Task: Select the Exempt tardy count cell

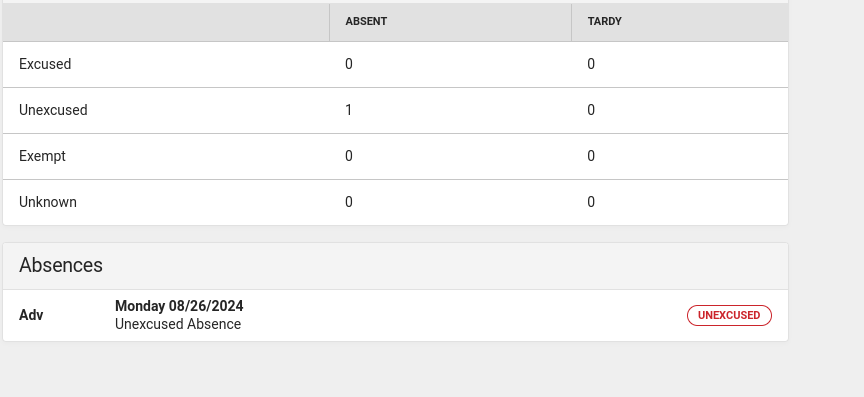Action: [680, 157]
